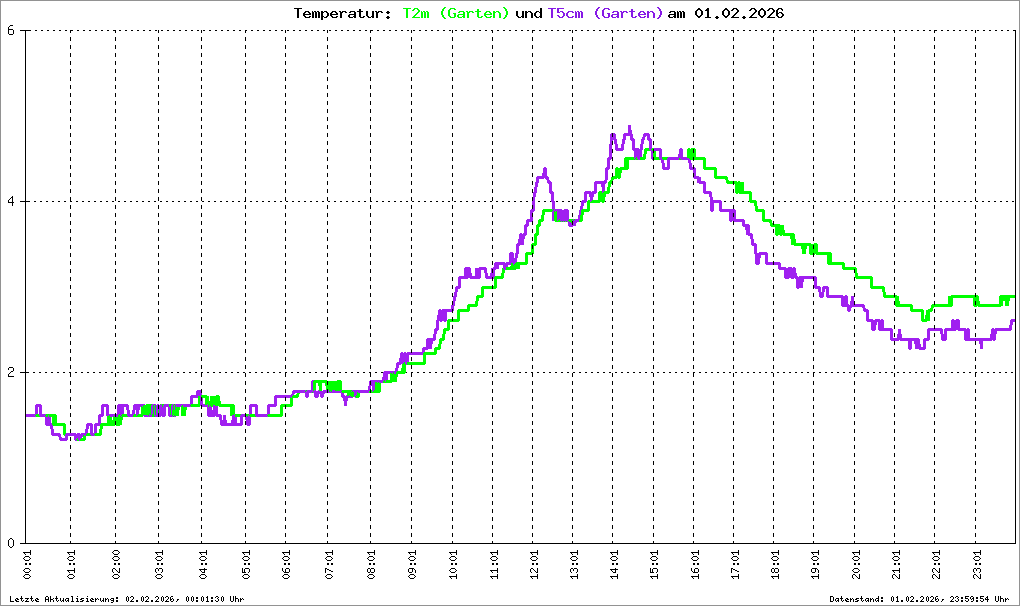Click the purple 'T5cm (Garten)' legend label
The width and height of the screenshot is (1020, 606).
coord(605,13)
